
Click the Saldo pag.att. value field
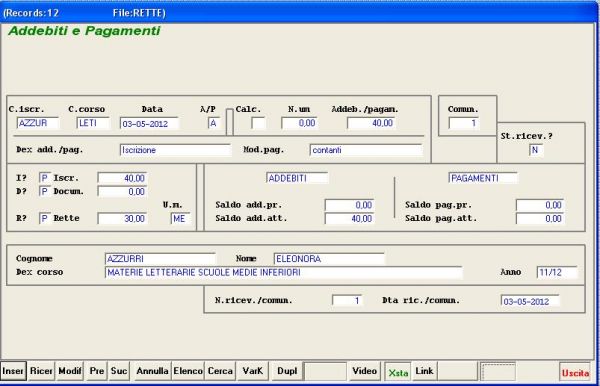point(540,218)
